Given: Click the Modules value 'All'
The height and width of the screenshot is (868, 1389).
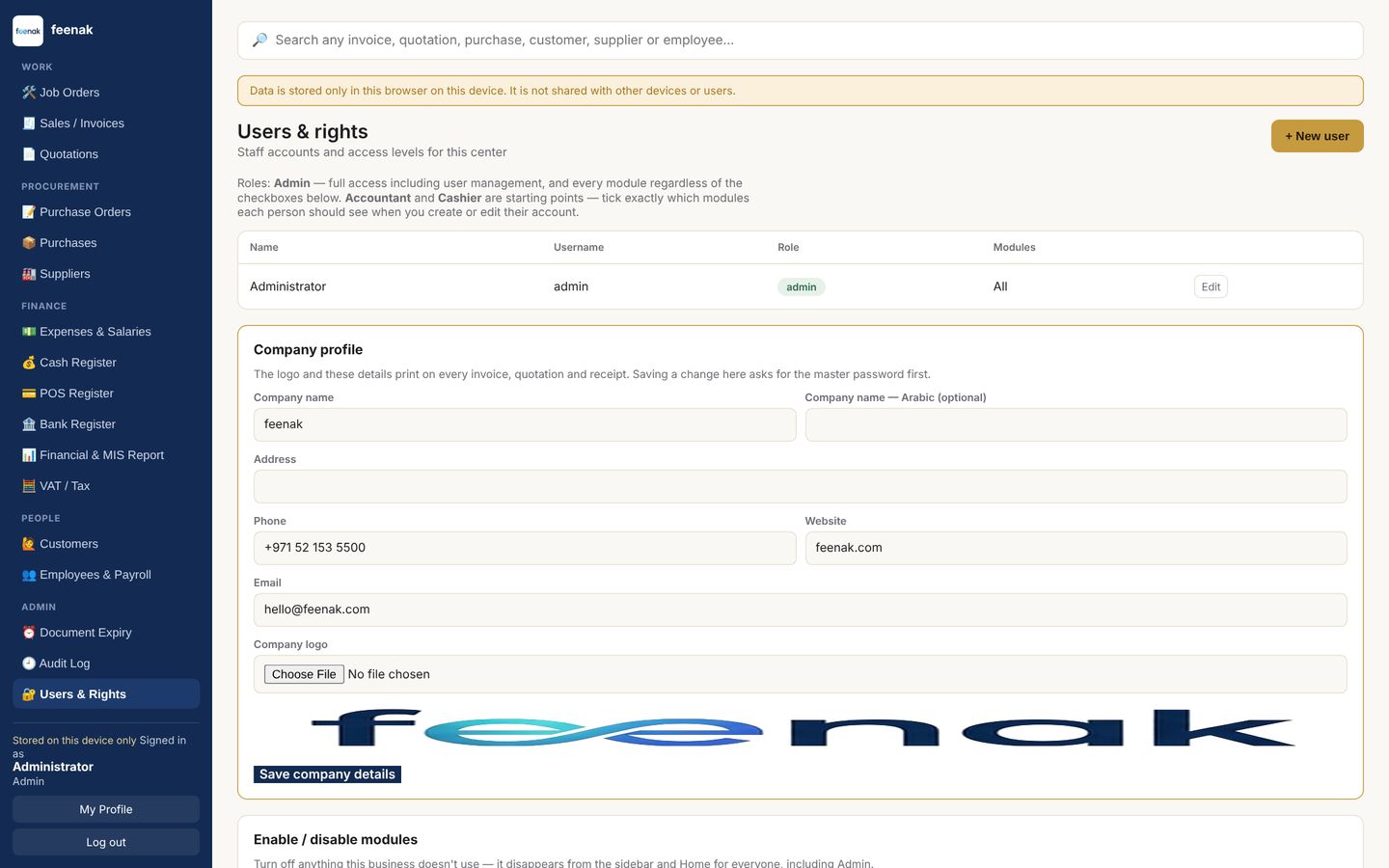Looking at the screenshot, I should coord(1000,286).
